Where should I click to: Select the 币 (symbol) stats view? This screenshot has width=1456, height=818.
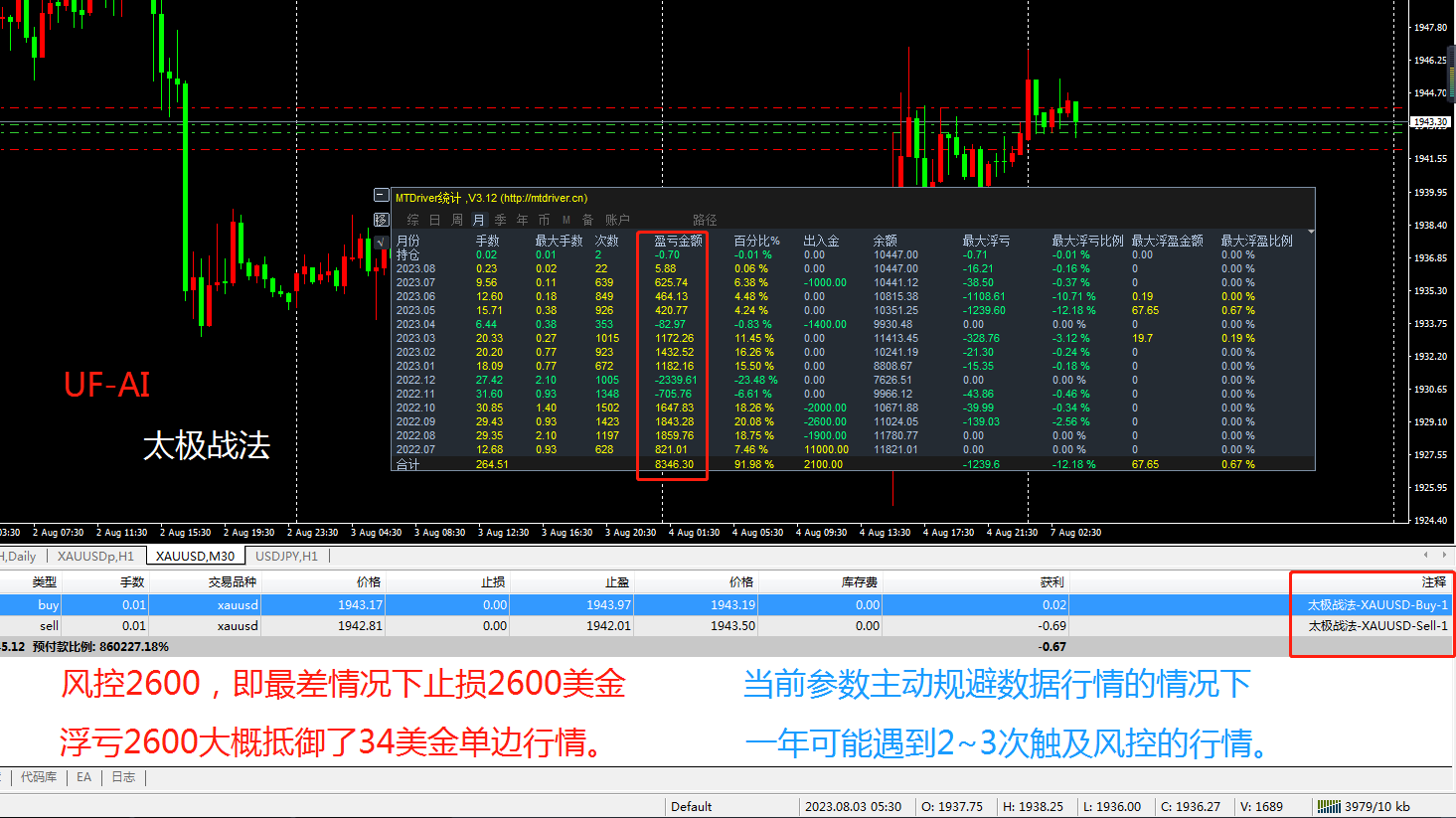(x=544, y=220)
